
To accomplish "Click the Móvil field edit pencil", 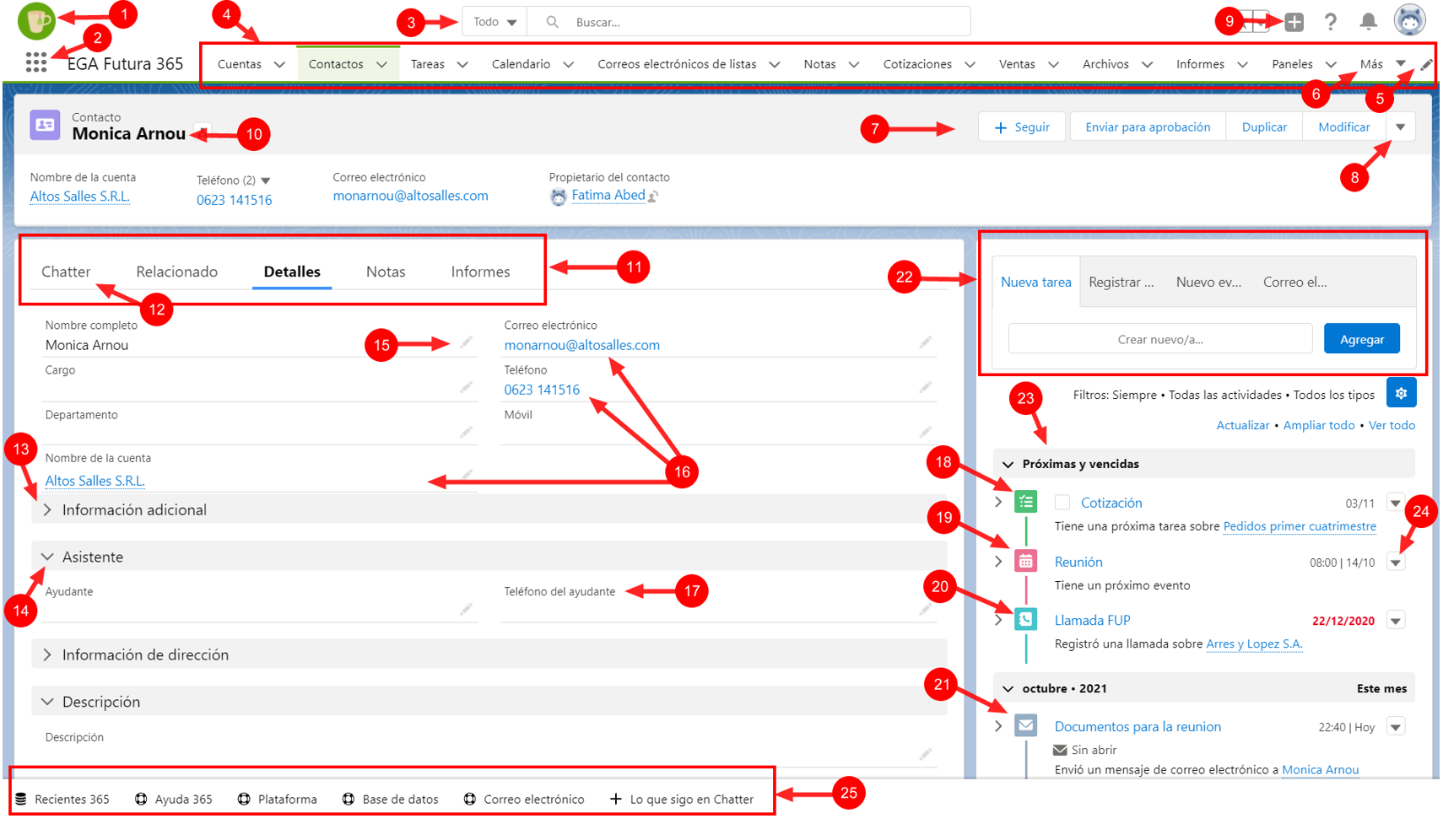I will coord(926,432).
